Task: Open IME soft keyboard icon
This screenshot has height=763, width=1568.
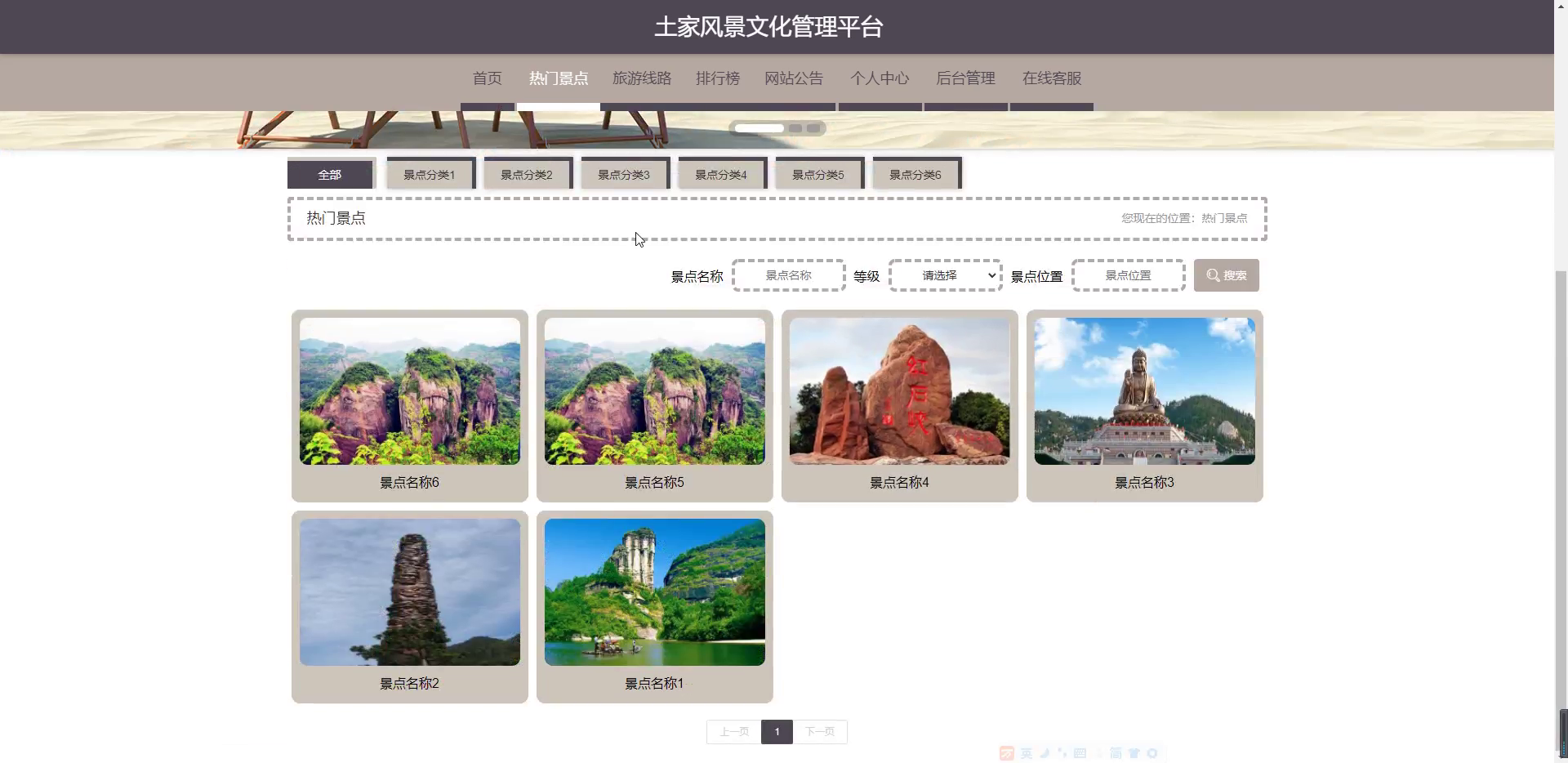Action: tap(1080, 753)
